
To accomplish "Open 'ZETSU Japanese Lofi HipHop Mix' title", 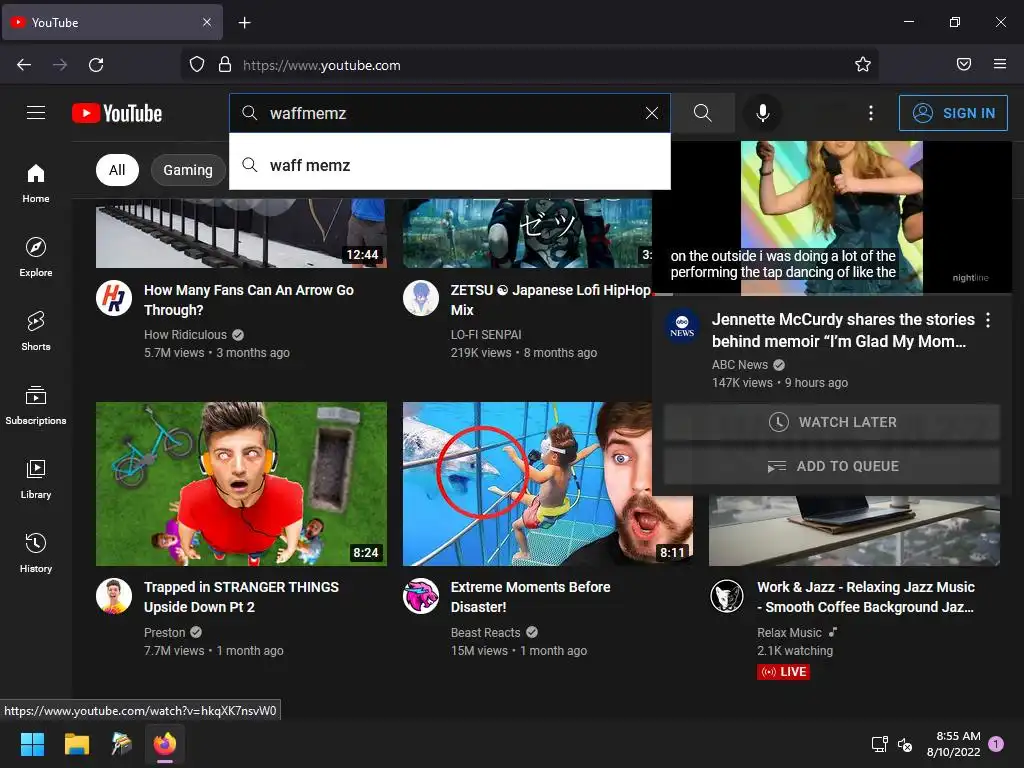I will (551, 300).
